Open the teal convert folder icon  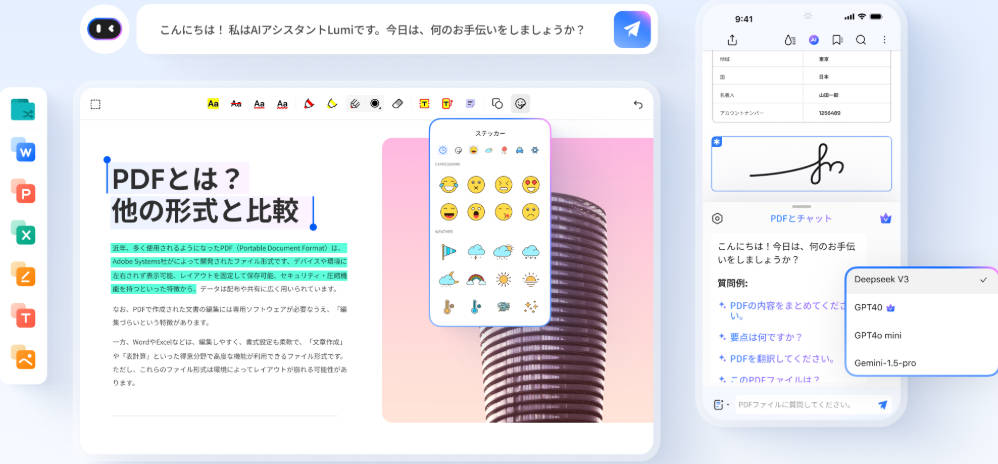[x=23, y=109]
